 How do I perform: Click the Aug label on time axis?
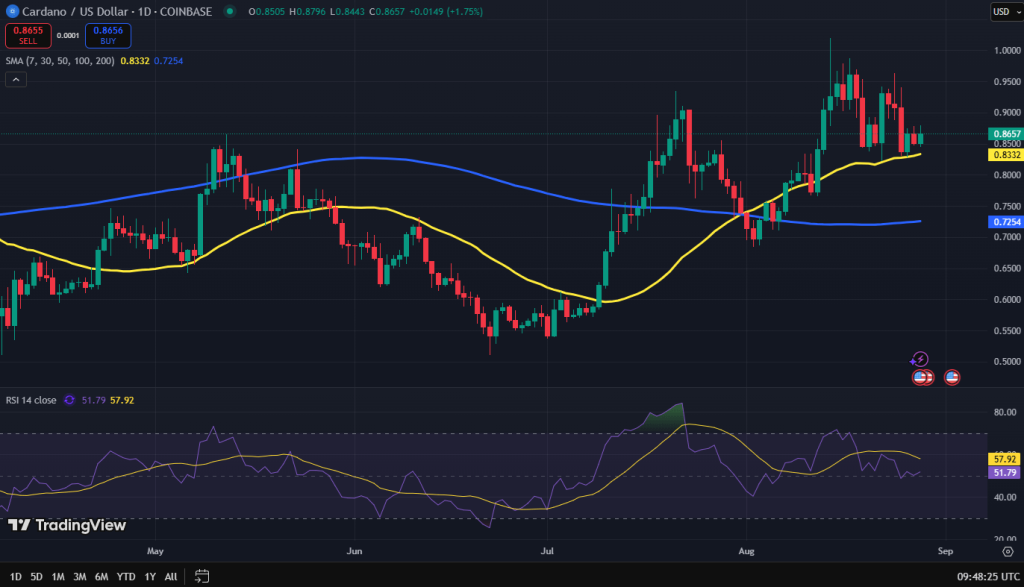click(746, 551)
